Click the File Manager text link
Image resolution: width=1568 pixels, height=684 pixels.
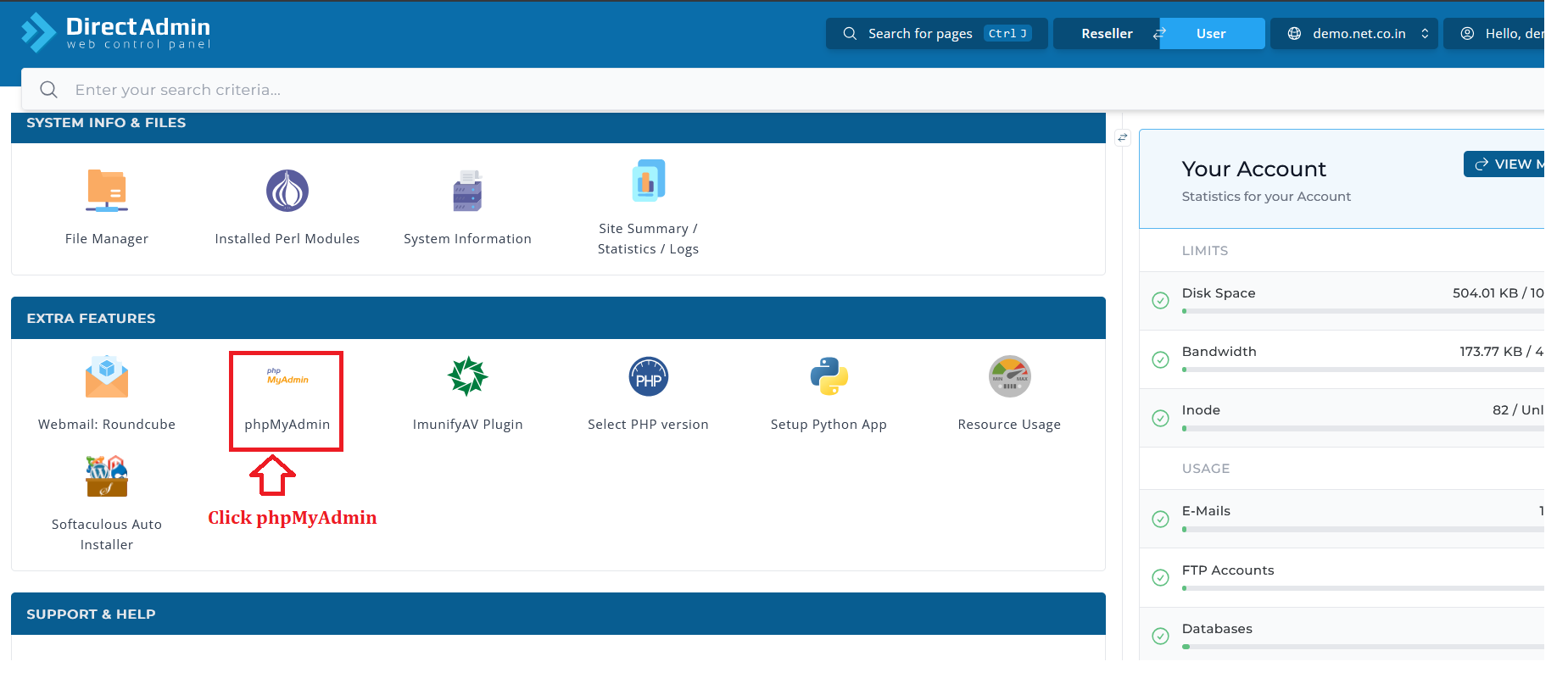(x=107, y=239)
